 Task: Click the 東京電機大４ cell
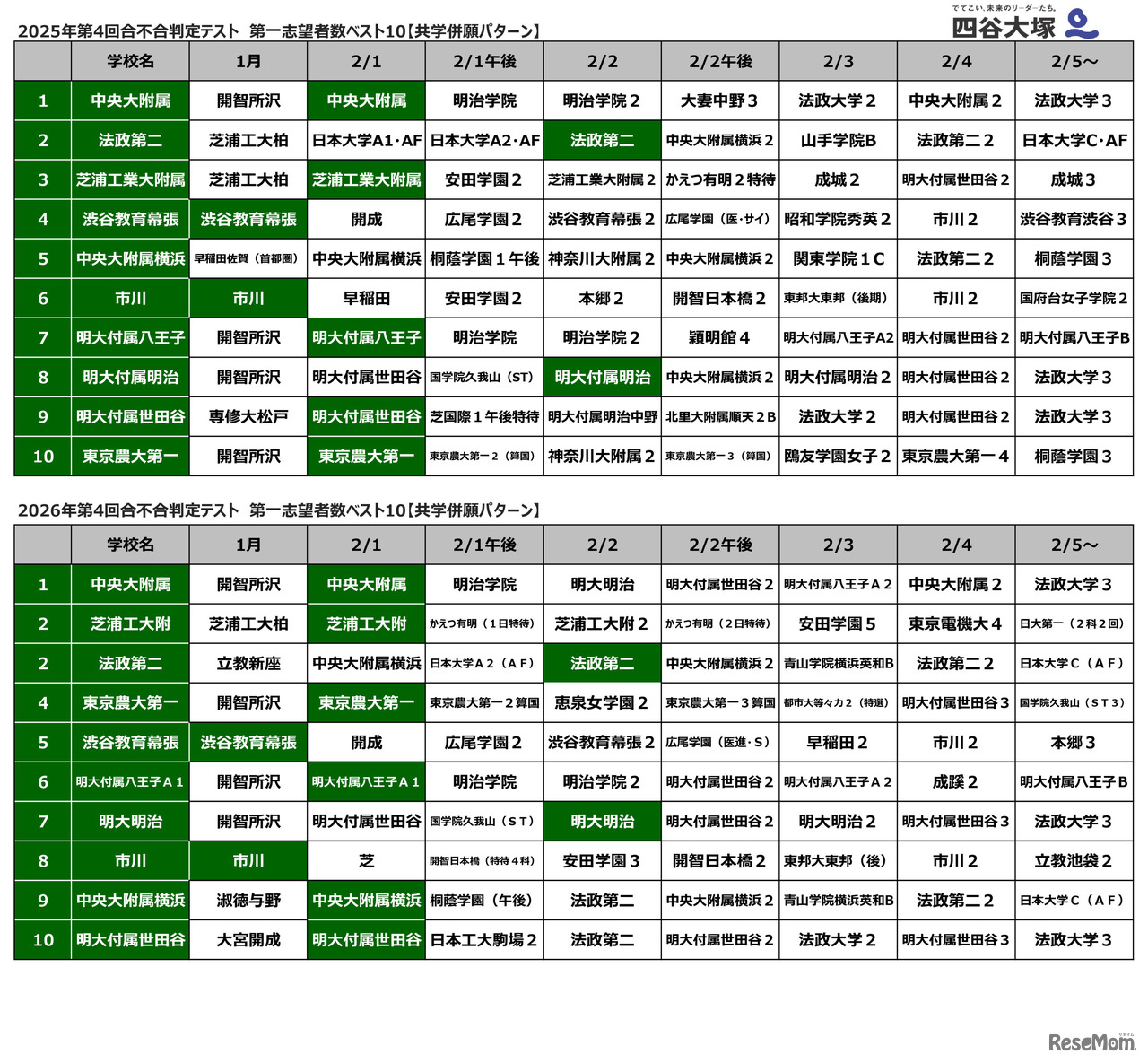[956, 623]
